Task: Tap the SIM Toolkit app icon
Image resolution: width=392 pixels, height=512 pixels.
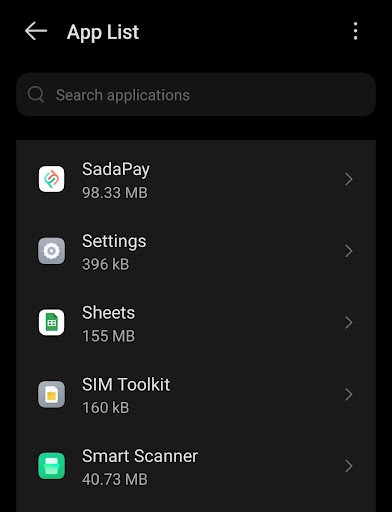Action: [51, 394]
